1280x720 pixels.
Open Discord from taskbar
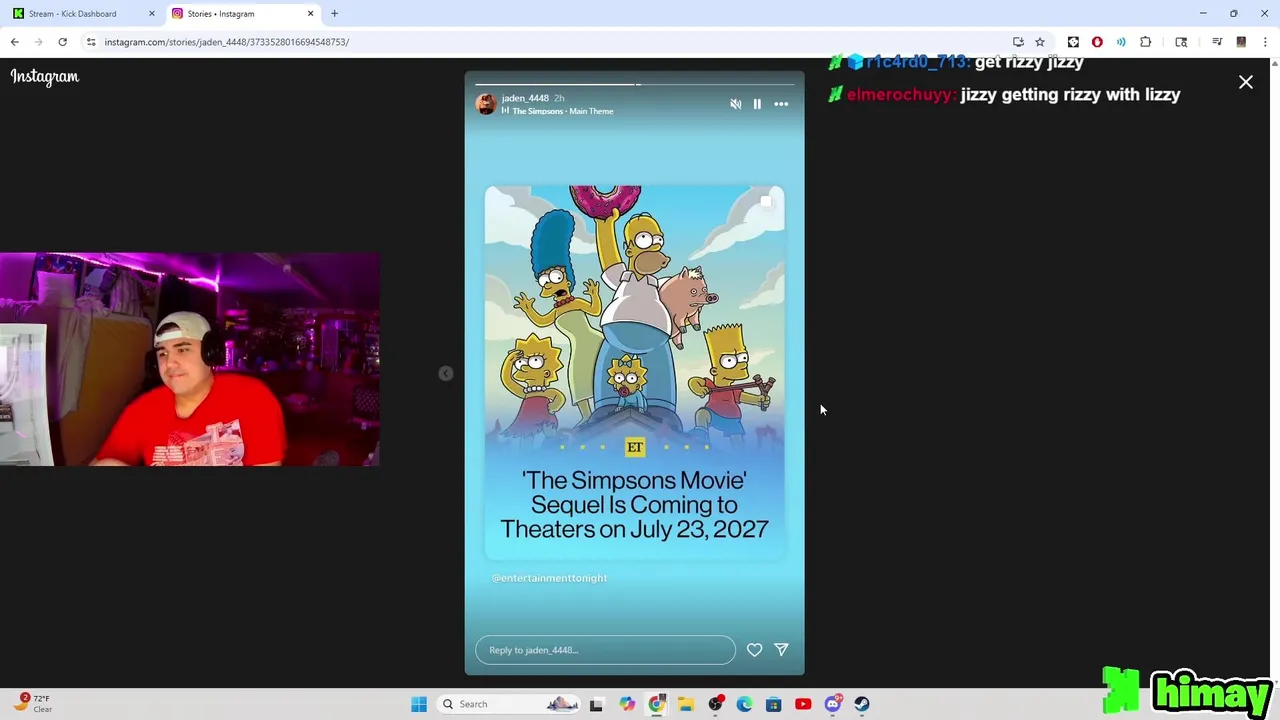(833, 704)
